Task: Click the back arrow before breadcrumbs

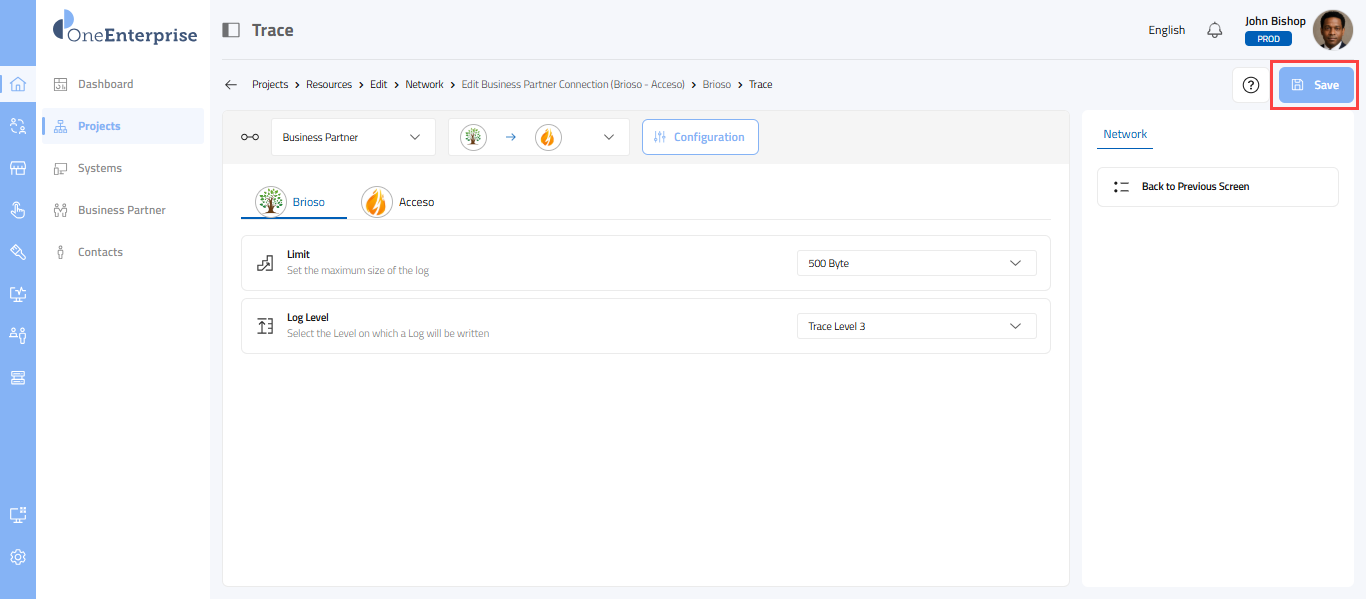Action: coord(231,85)
